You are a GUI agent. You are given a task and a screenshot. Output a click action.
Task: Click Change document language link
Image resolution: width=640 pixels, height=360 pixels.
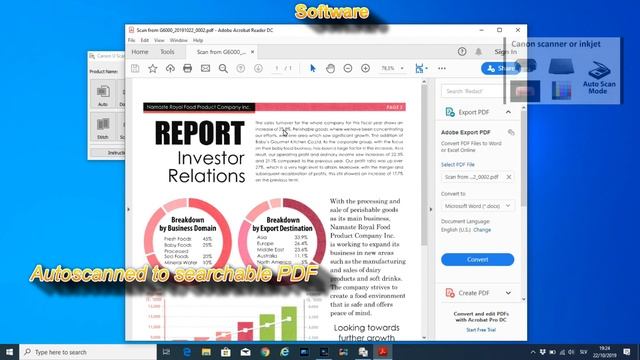[x=482, y=230]
